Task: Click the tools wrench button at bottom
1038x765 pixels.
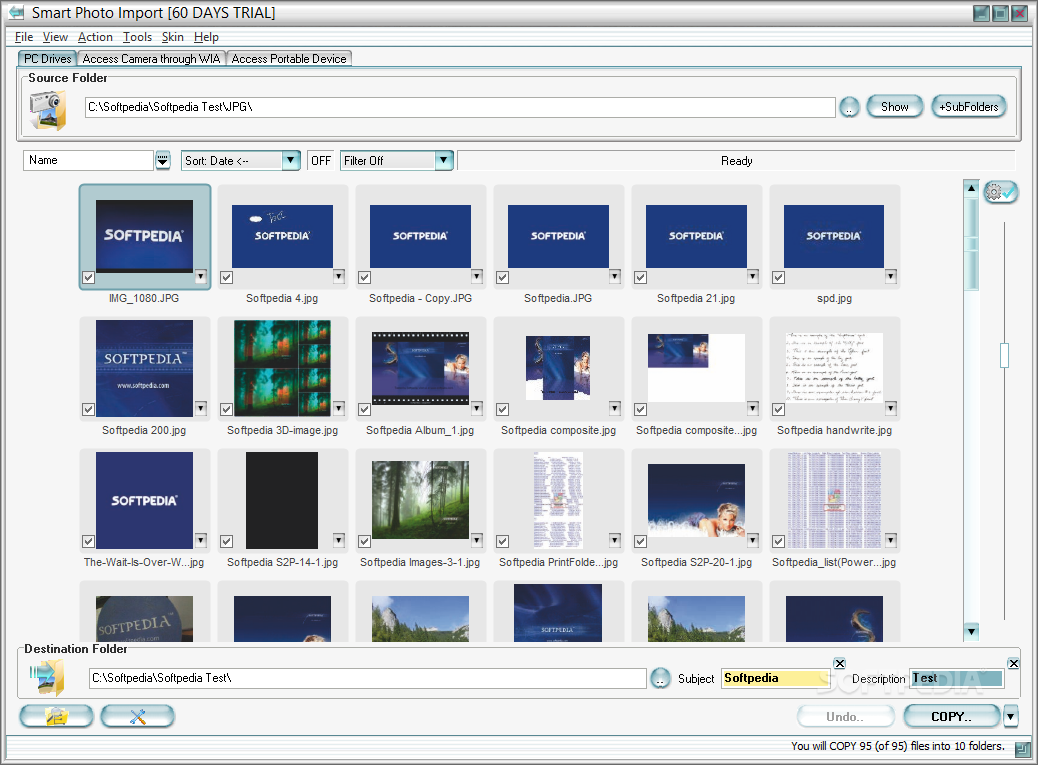Action: (x=138, y=716)
